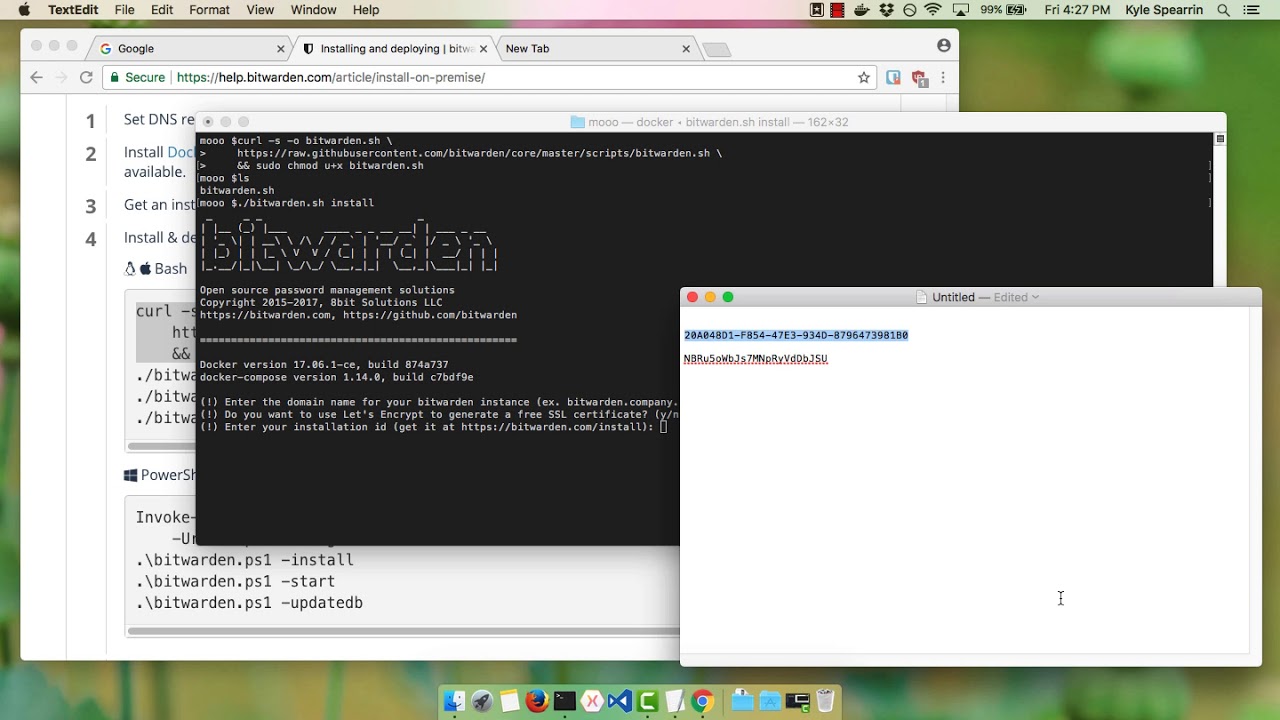Click the help.bitwarden.com address bar
Viewport: 1280px width, 720px height.
490,77
